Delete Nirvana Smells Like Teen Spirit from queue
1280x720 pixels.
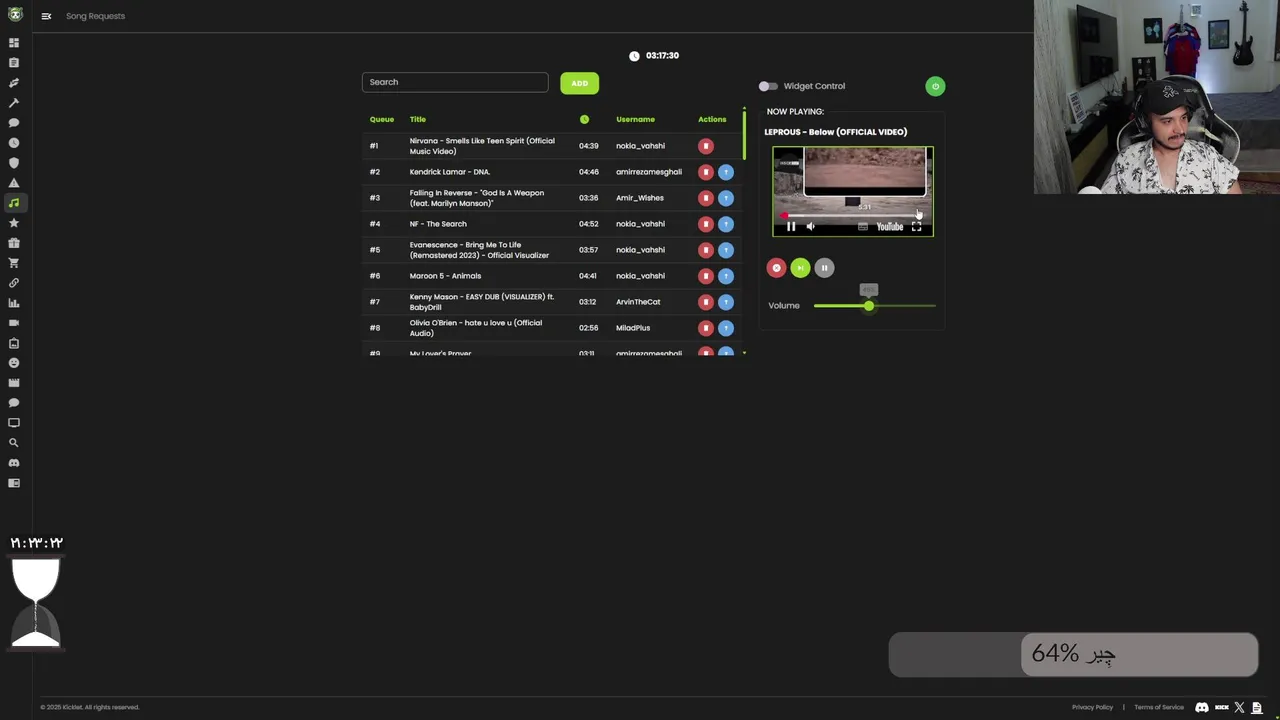tap(706, 146)
